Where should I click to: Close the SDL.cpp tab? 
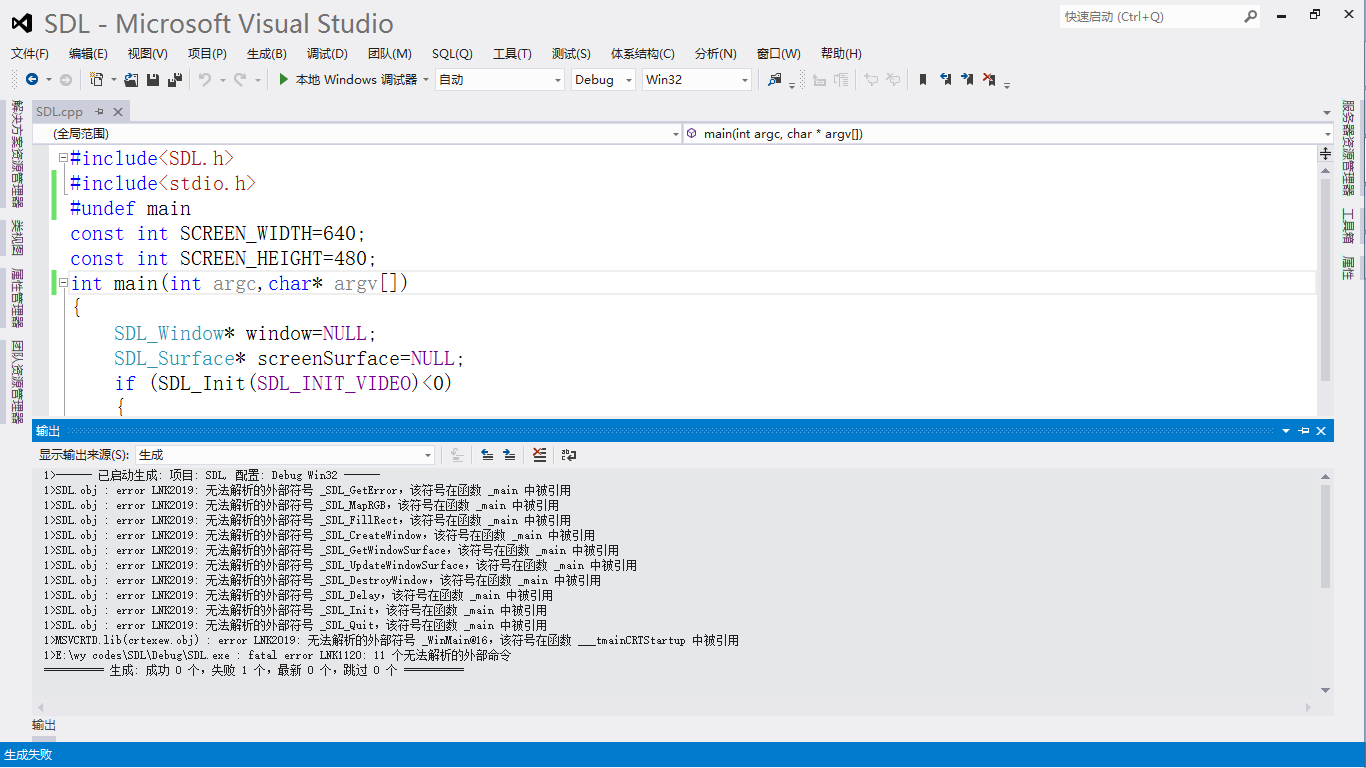(x=118, y=111)
